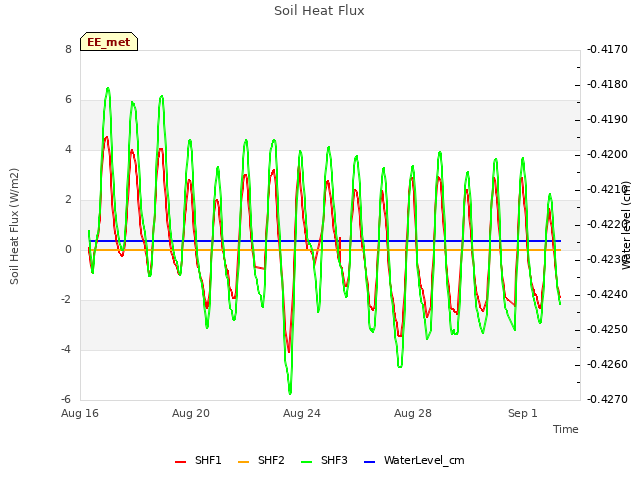Toggle WaterLevel_cm series in the legend

(414, 460)
